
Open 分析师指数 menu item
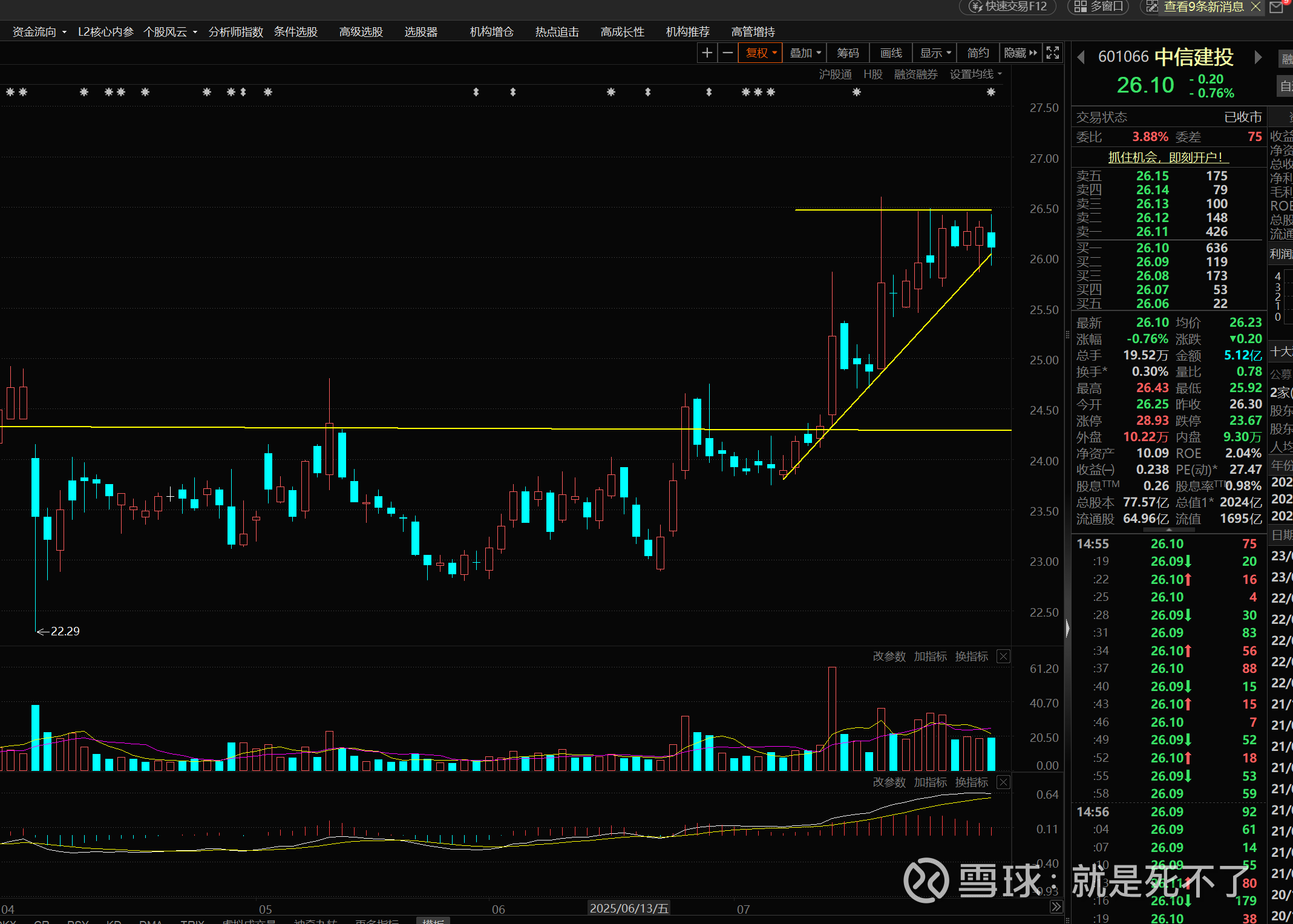tap(236, 31)
